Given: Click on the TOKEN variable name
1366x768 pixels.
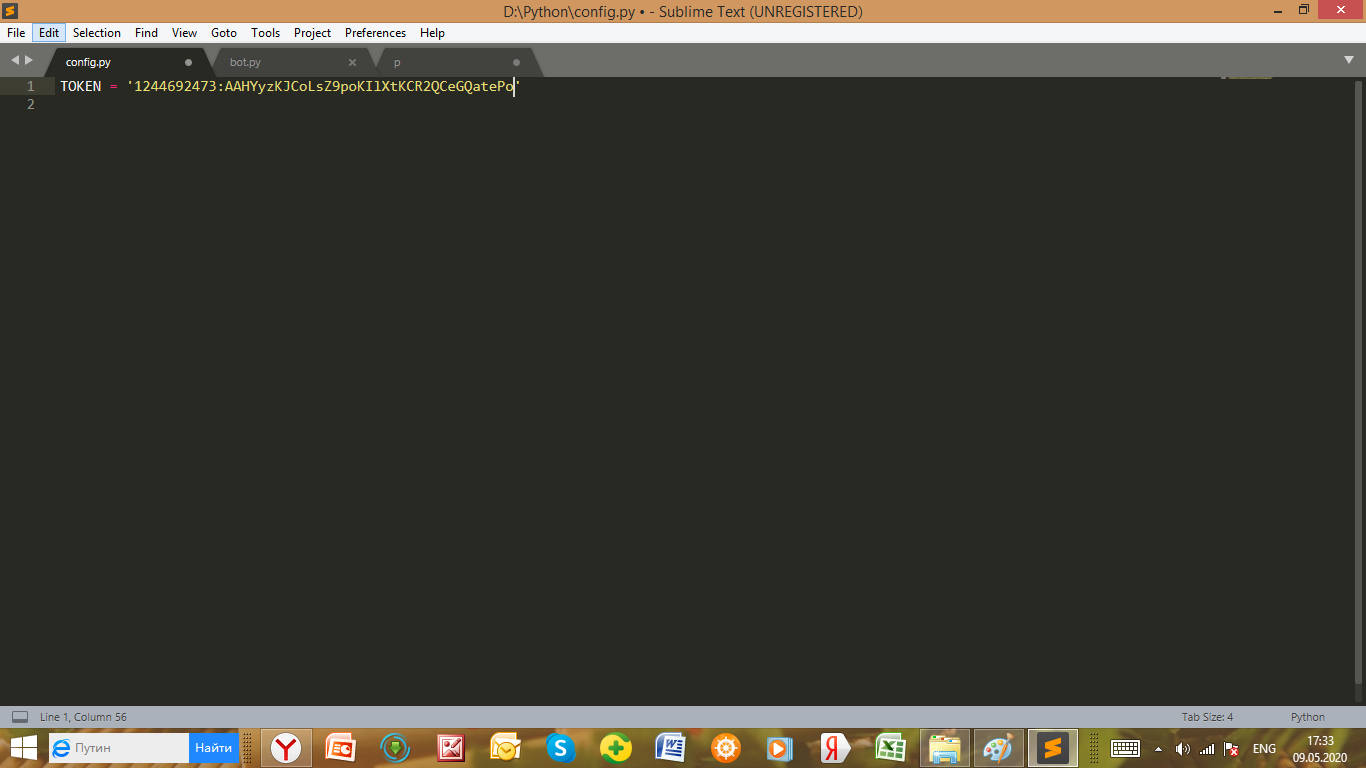Looking at the screenshot, I should click(x=81, y=87).
